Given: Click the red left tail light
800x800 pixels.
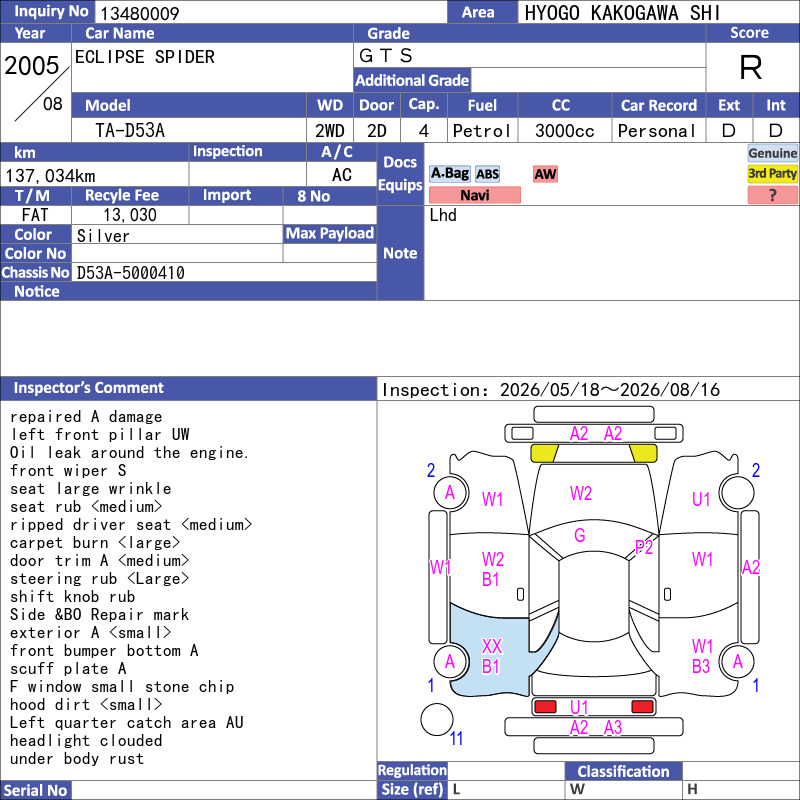Looking at the screenshot, I should pos(545,707).
